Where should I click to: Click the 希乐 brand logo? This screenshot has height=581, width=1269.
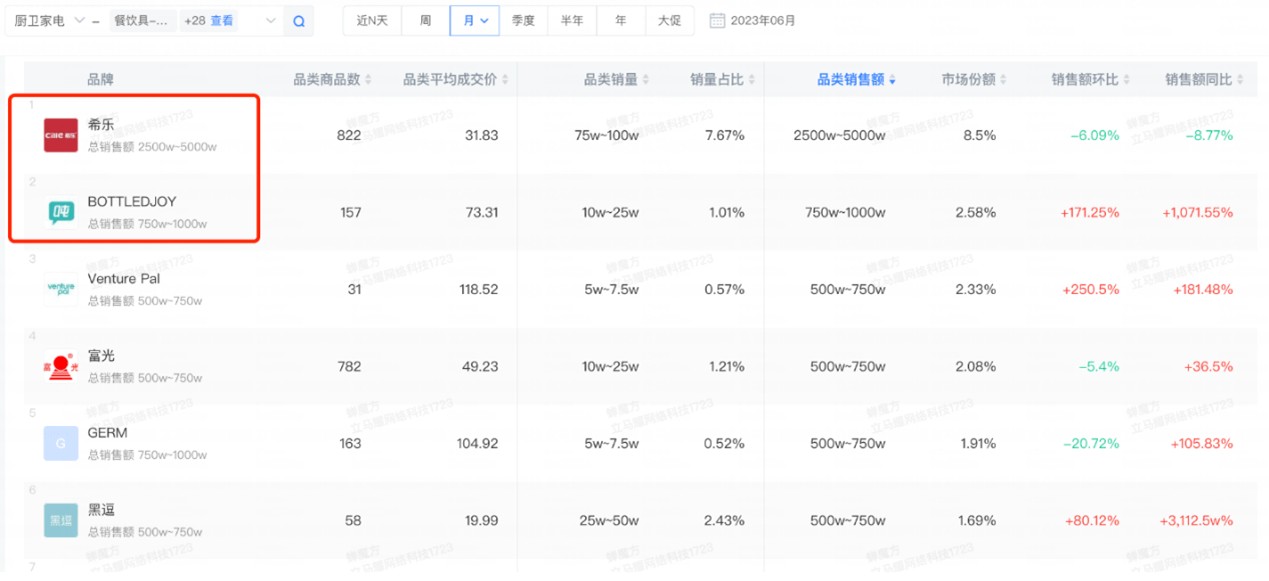[61, 135]
